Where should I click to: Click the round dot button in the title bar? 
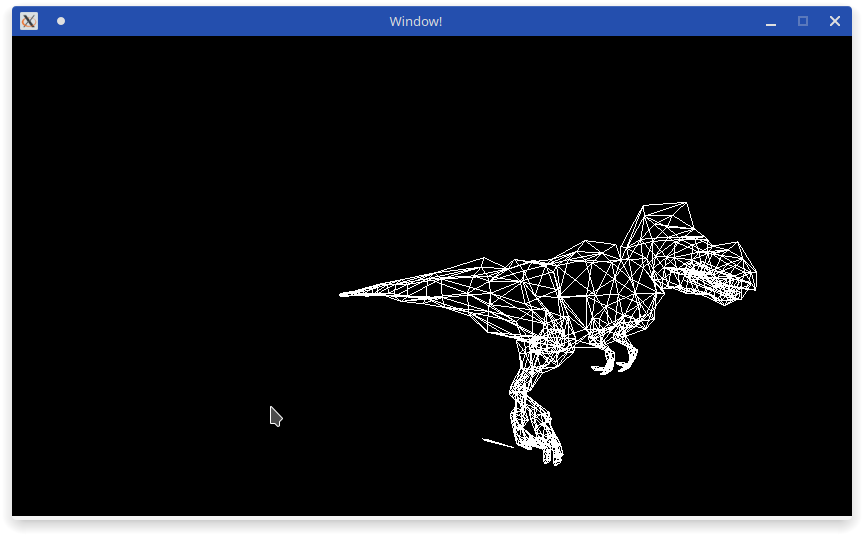pos(61,21)
